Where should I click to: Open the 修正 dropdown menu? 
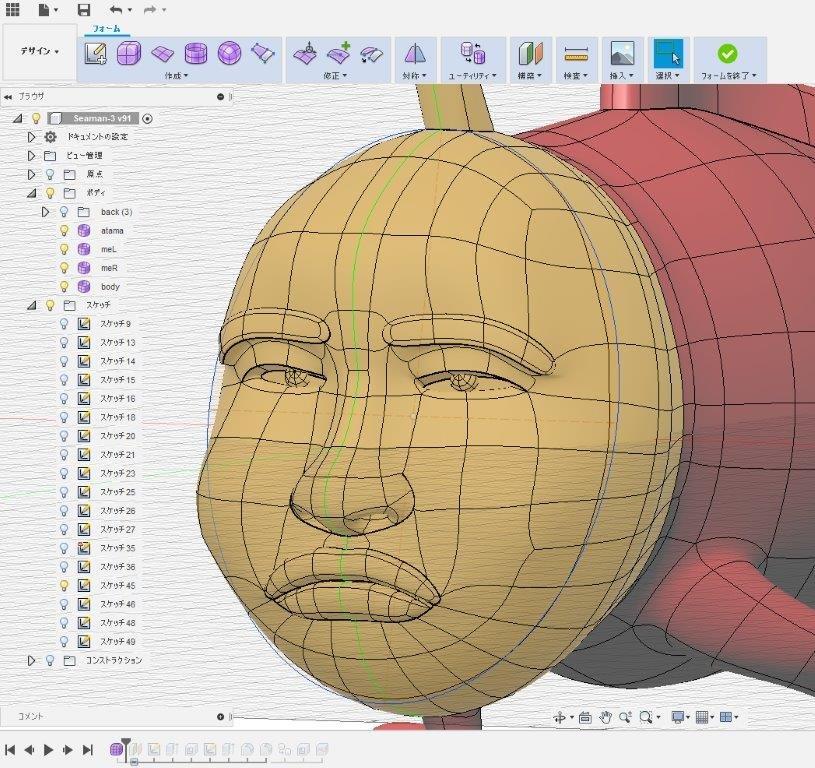335,76
